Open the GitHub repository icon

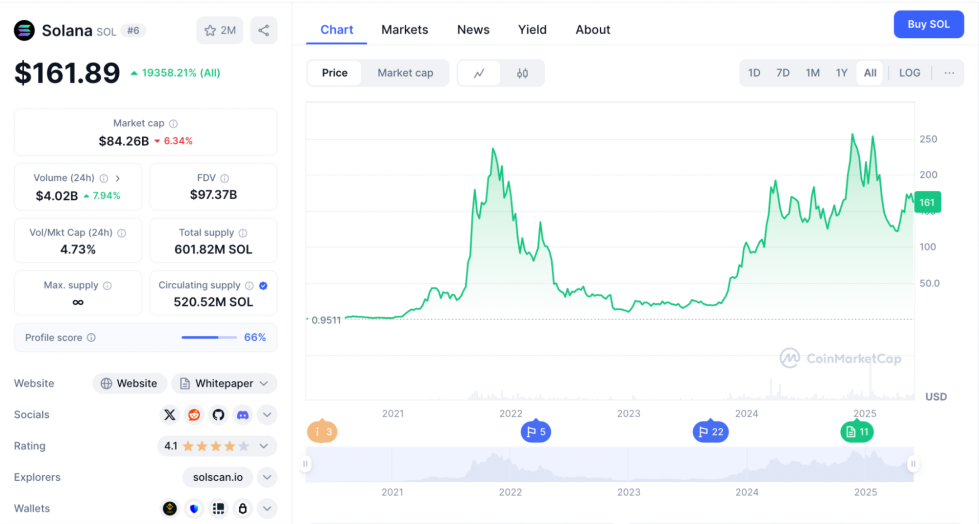click(218, 415)
